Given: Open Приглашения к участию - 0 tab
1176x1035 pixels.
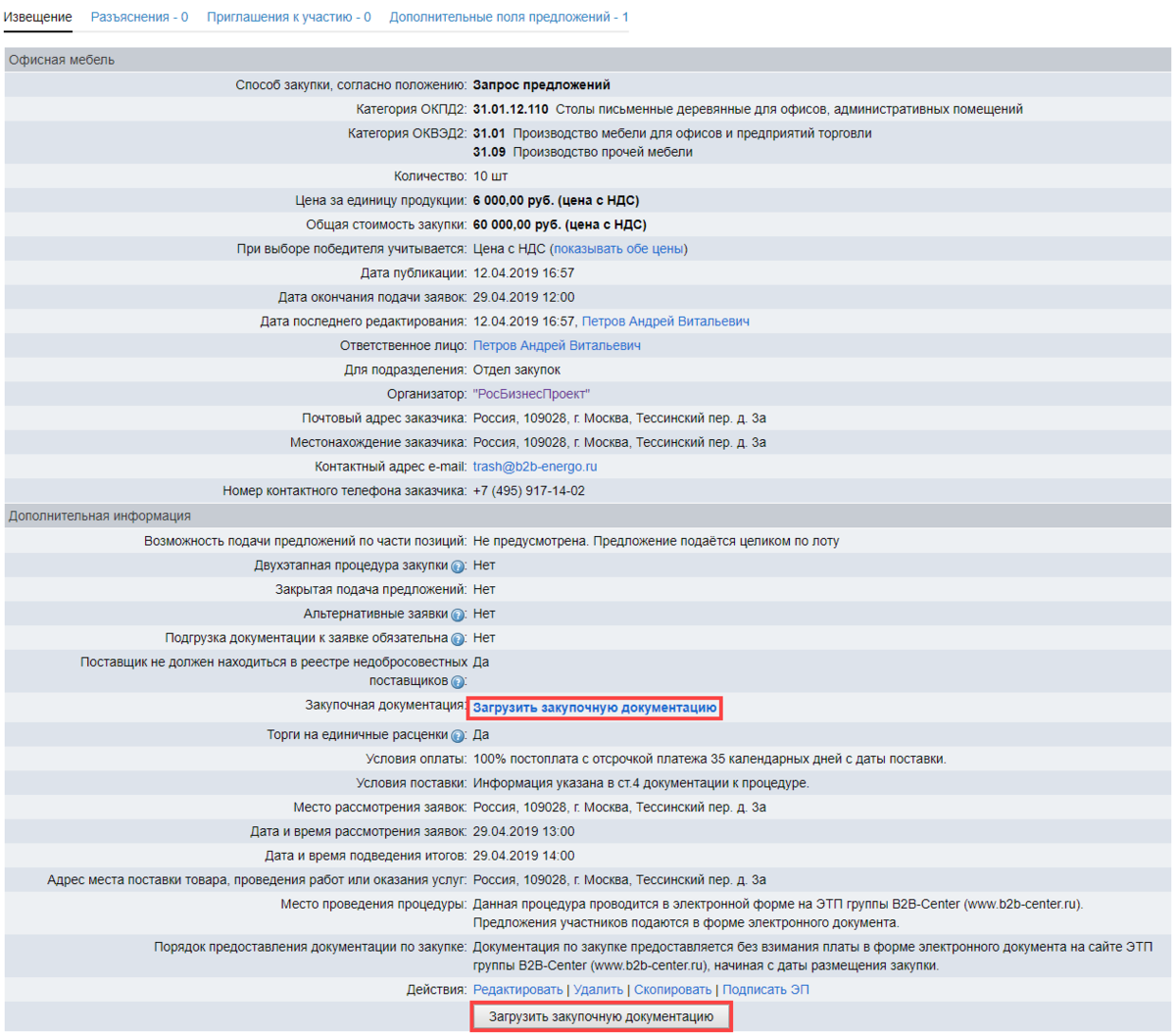Looking at the screenshot, I should tap(288, 17).
